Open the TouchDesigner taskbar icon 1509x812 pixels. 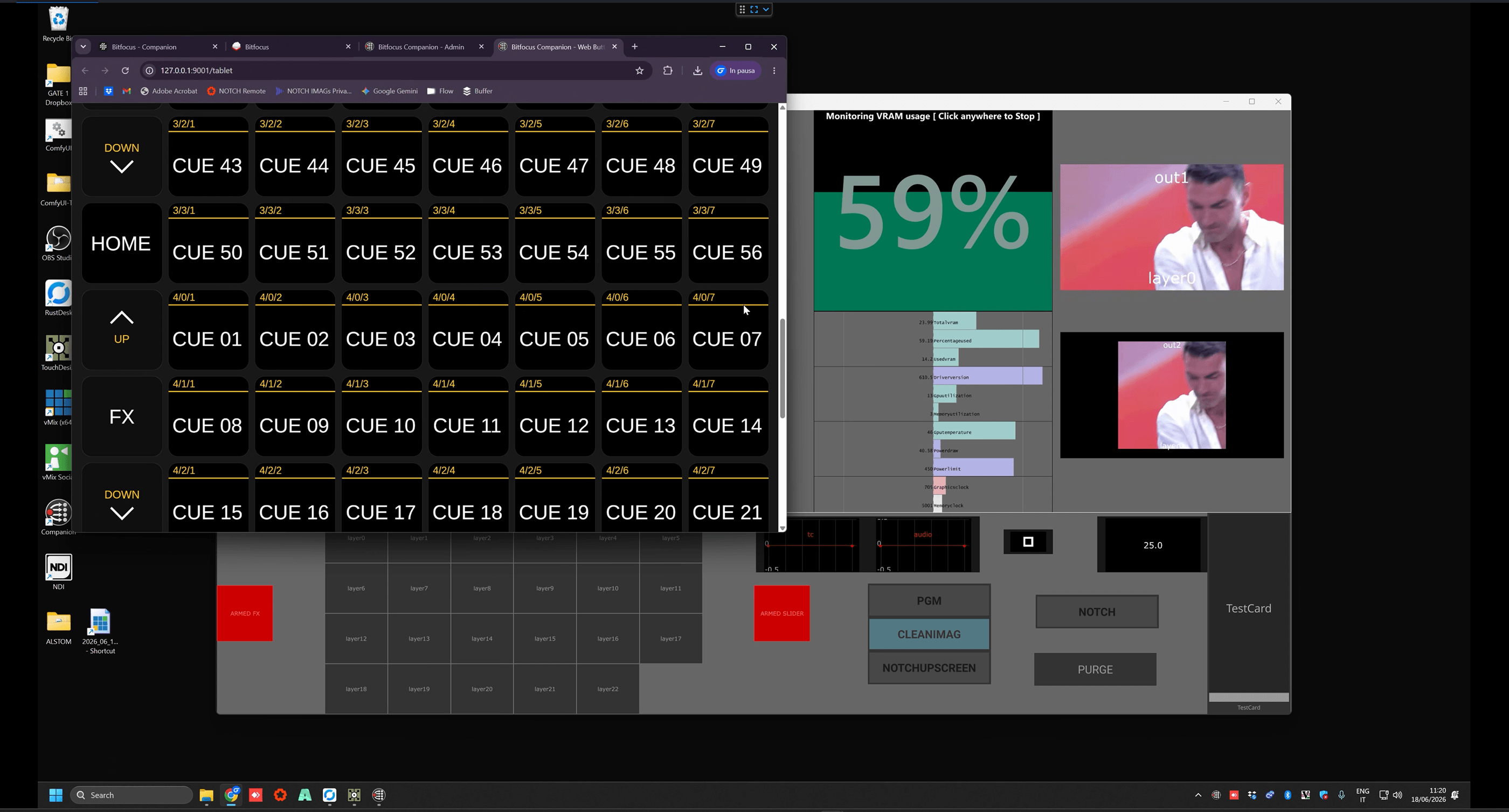tap(354, 795)
